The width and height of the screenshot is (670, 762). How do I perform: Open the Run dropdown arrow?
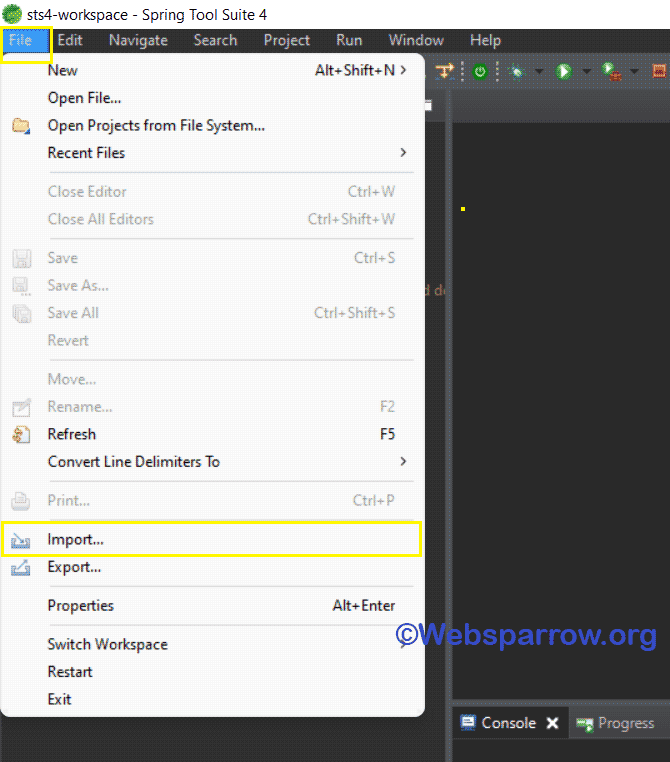(x=586, y=71)
